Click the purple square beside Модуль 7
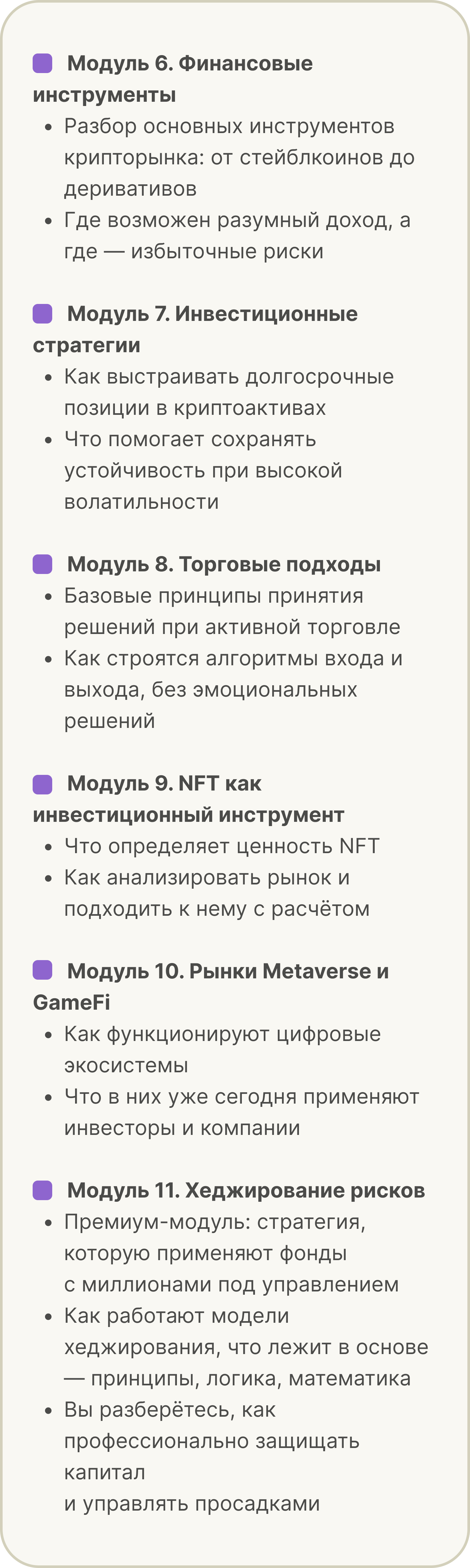This screenshot has width=470, height=1568. pyautogui.click(x=43, y=314)
